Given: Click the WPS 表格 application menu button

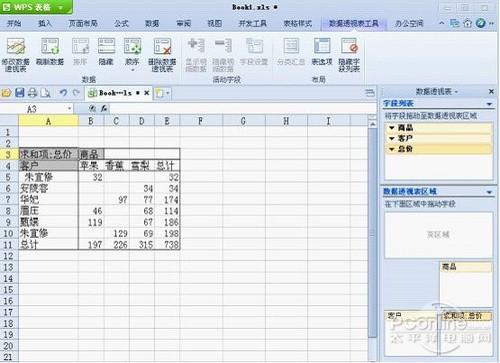Looking at the screenshot, I should [x=36, y=7].
